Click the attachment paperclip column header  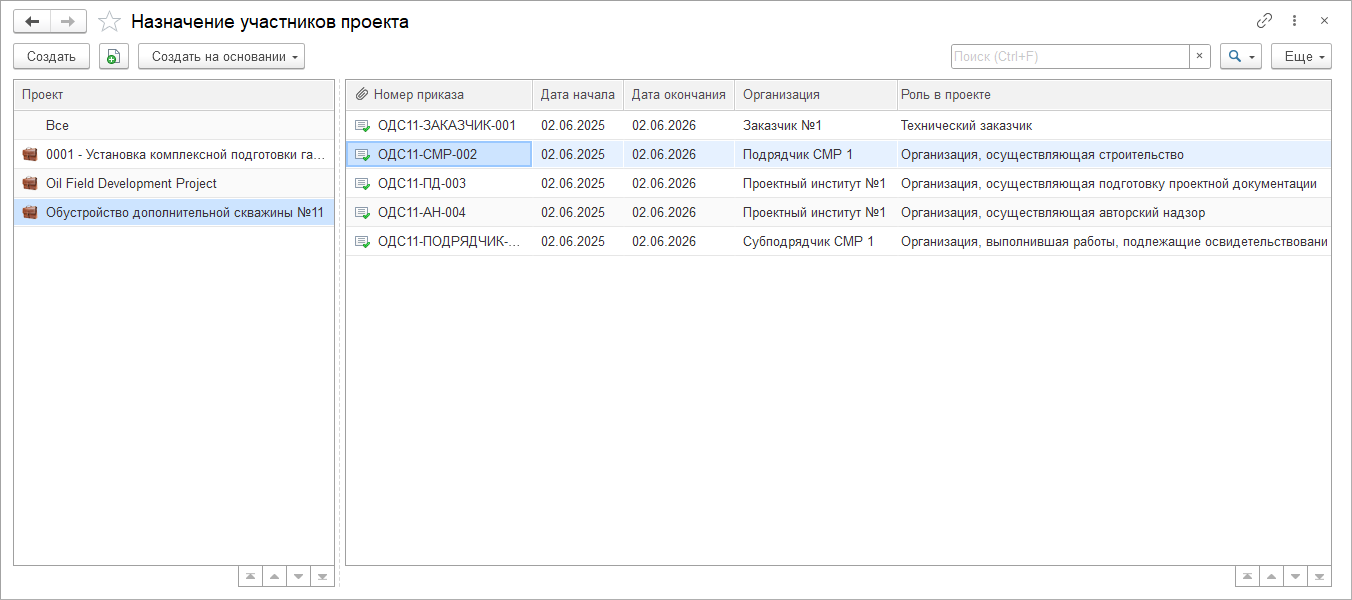pyautogui.click(x=362, y=95)
